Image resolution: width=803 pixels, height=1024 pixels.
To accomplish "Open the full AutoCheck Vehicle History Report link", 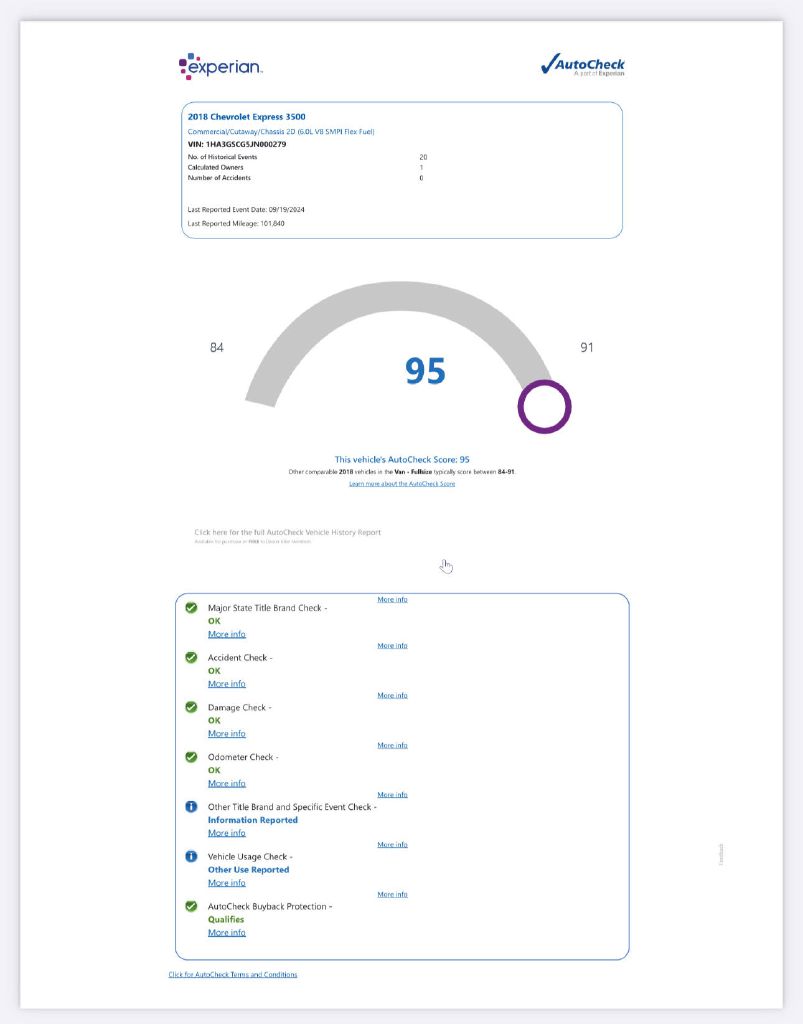I will click(x=287, y=532).
